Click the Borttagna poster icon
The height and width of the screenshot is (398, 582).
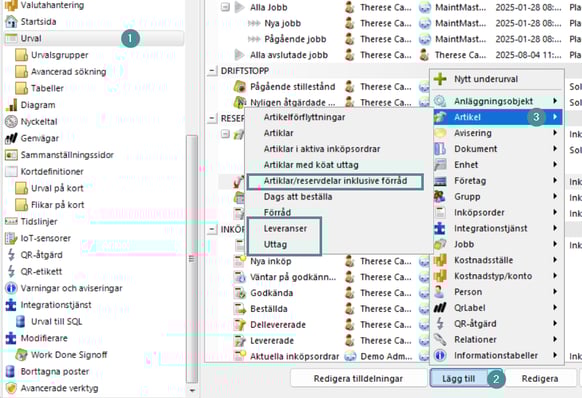pyautogui.click(x=11, y=372)
